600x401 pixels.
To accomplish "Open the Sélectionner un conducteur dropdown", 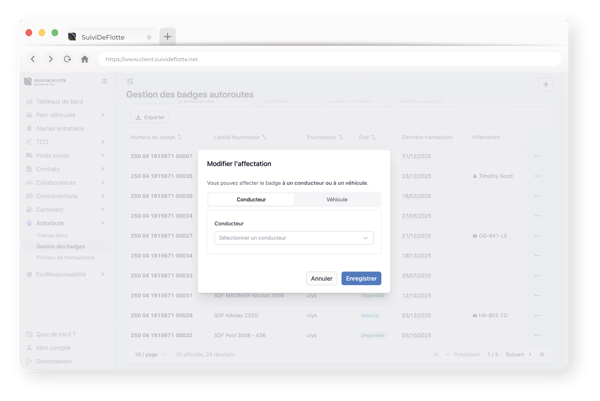I will [294, 238].
